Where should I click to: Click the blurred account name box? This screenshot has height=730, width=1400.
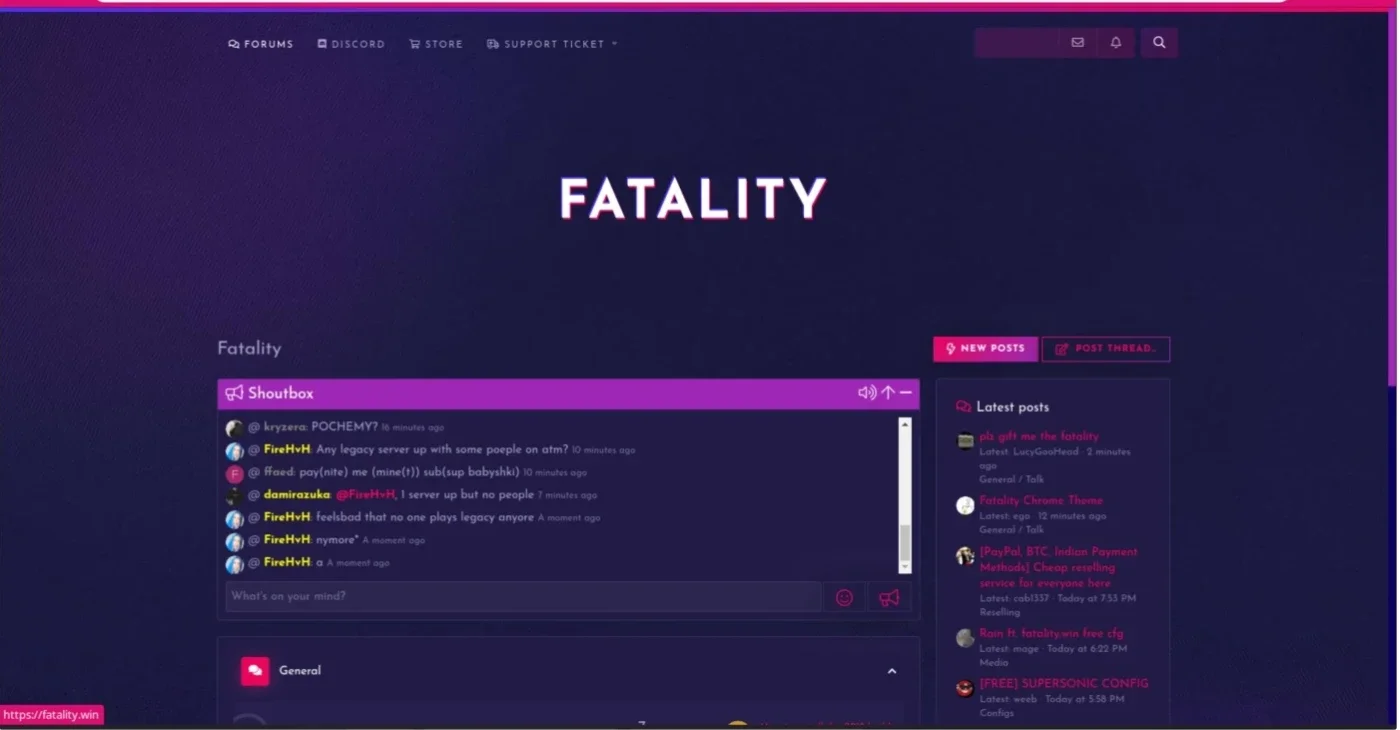coord(1017,43)
